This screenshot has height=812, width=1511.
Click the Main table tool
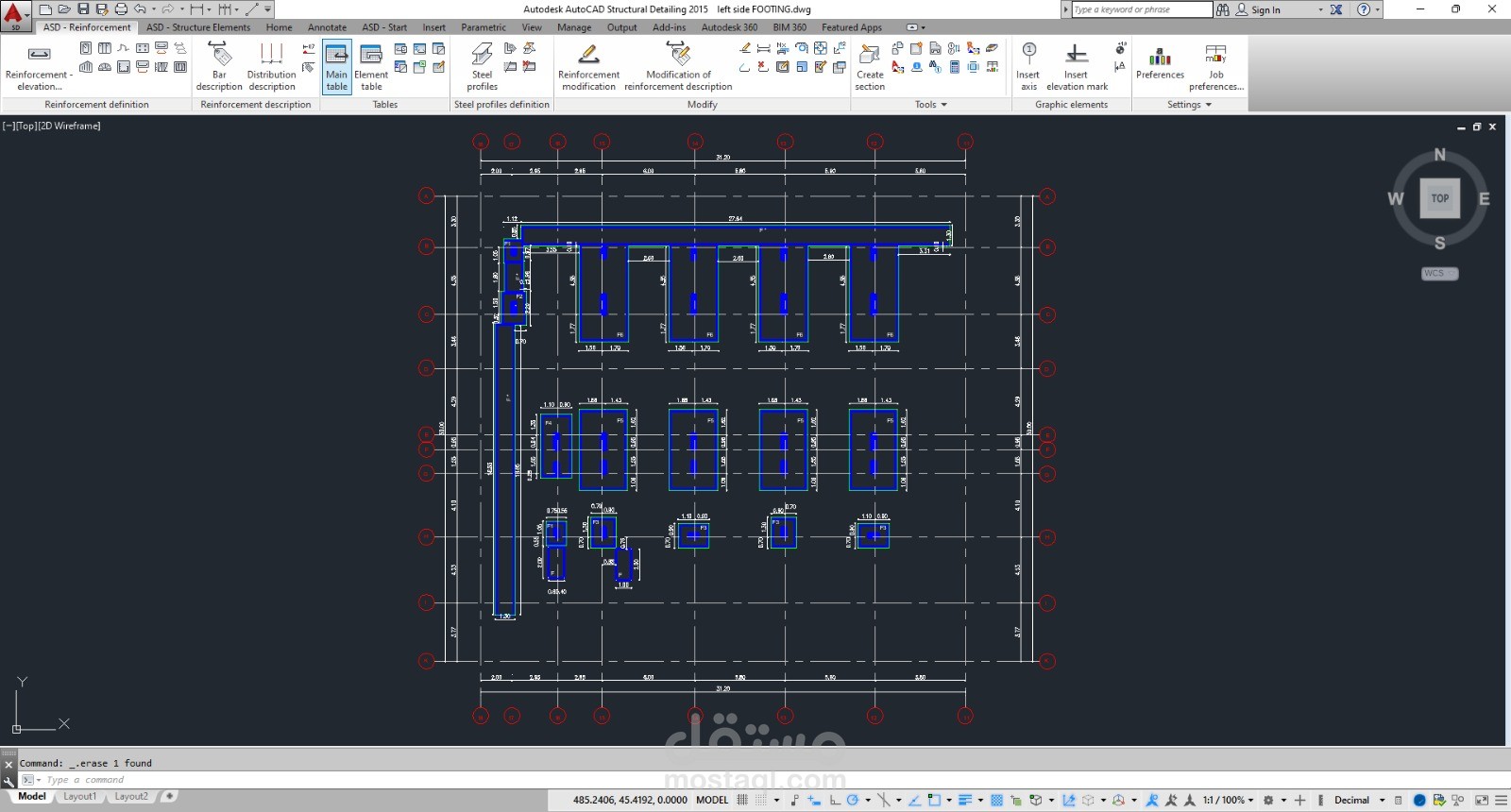tap(337, 66)
